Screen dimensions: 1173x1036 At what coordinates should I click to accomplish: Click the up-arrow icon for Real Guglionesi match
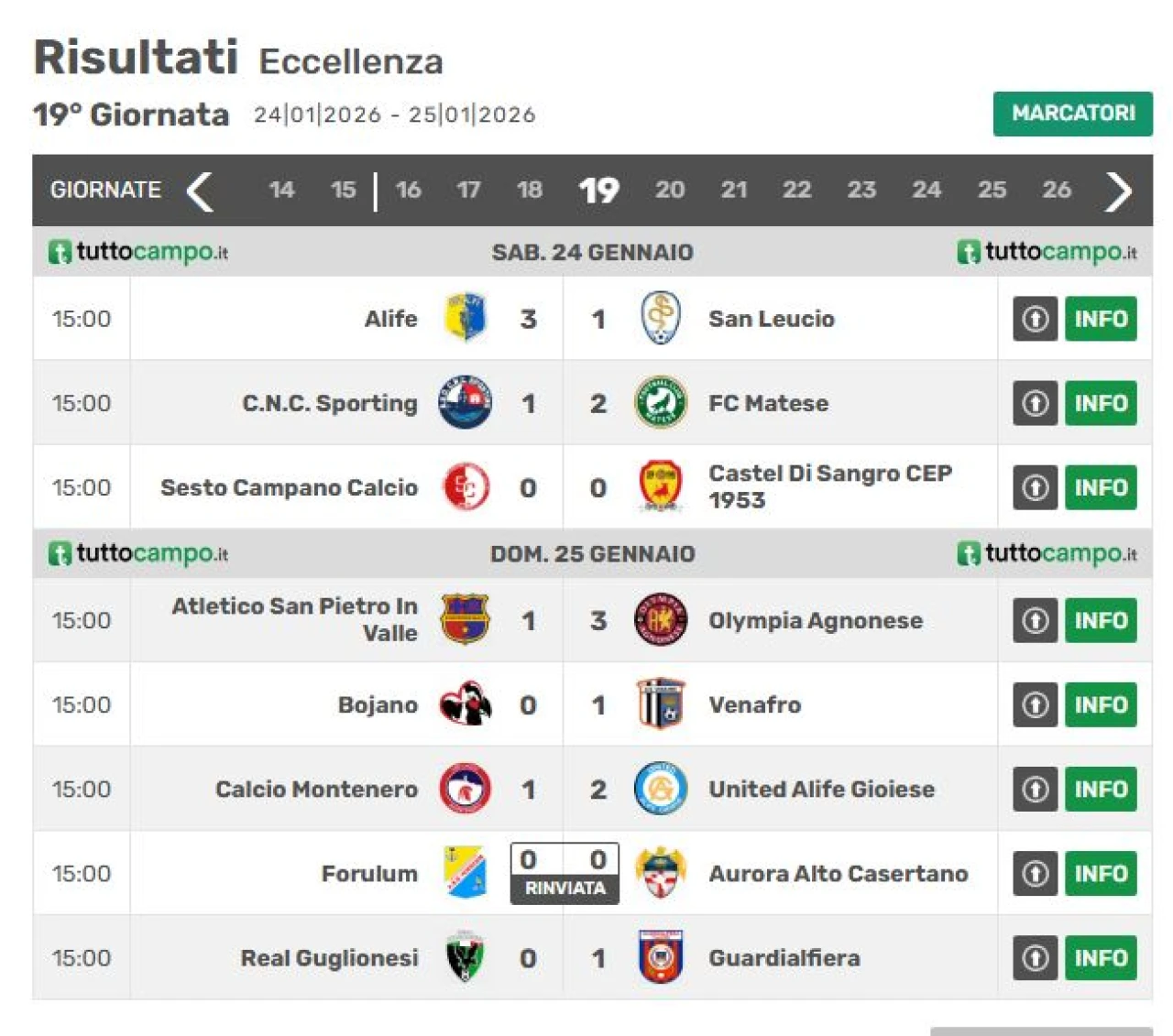tap(1036, 957)
